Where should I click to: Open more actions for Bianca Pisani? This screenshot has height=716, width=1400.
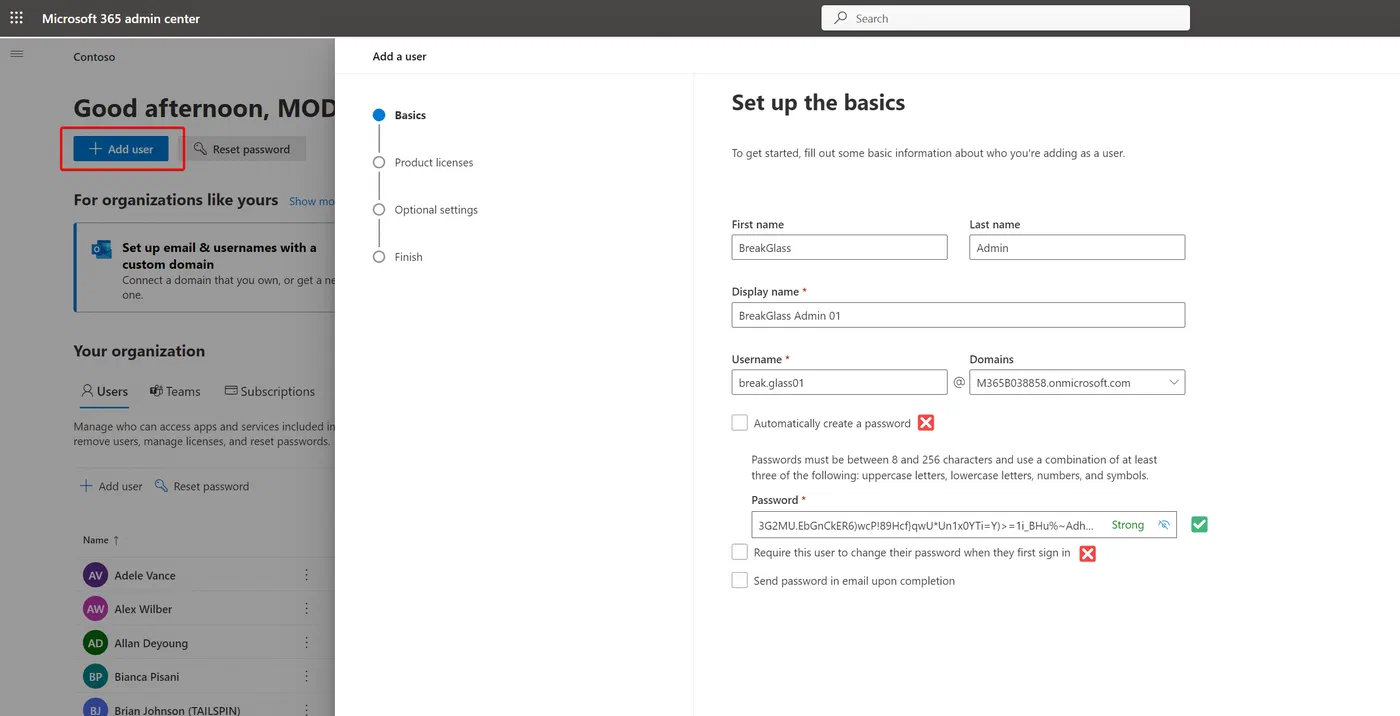pos(306,676)
